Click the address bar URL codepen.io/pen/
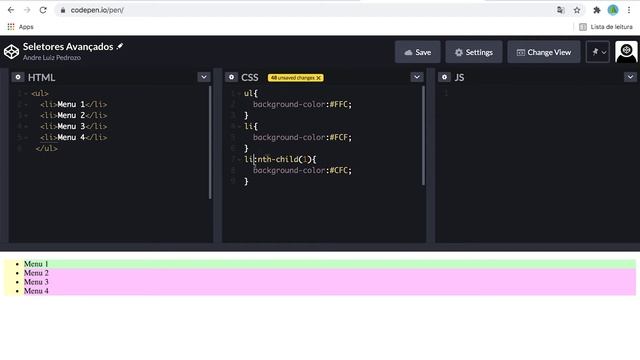The width and height of the screenshot is (640, 360). (97, 10)
